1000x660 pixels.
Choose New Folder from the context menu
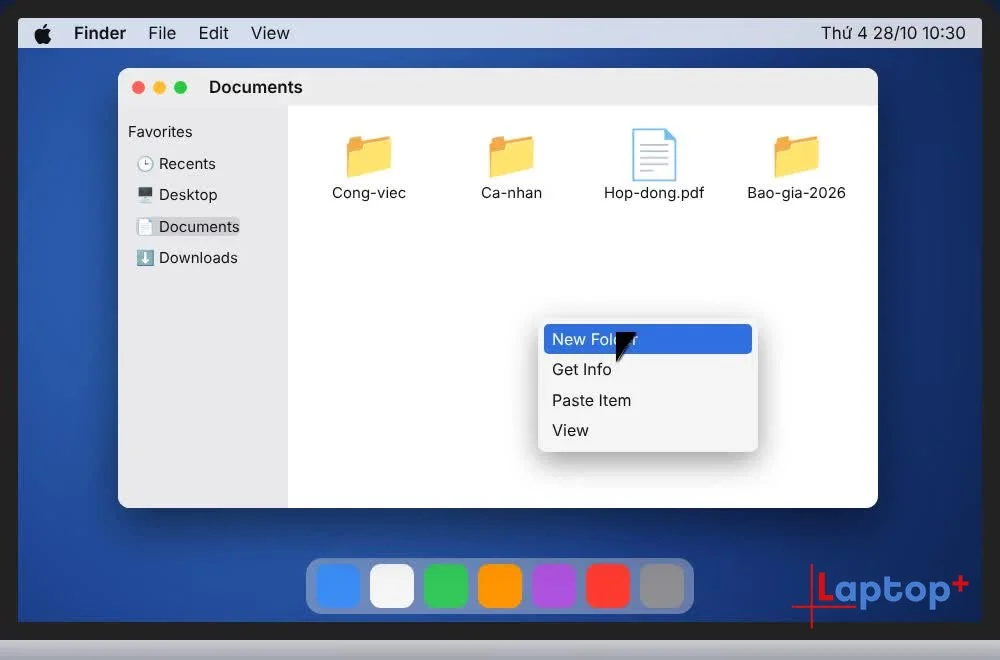pos(648,339)
